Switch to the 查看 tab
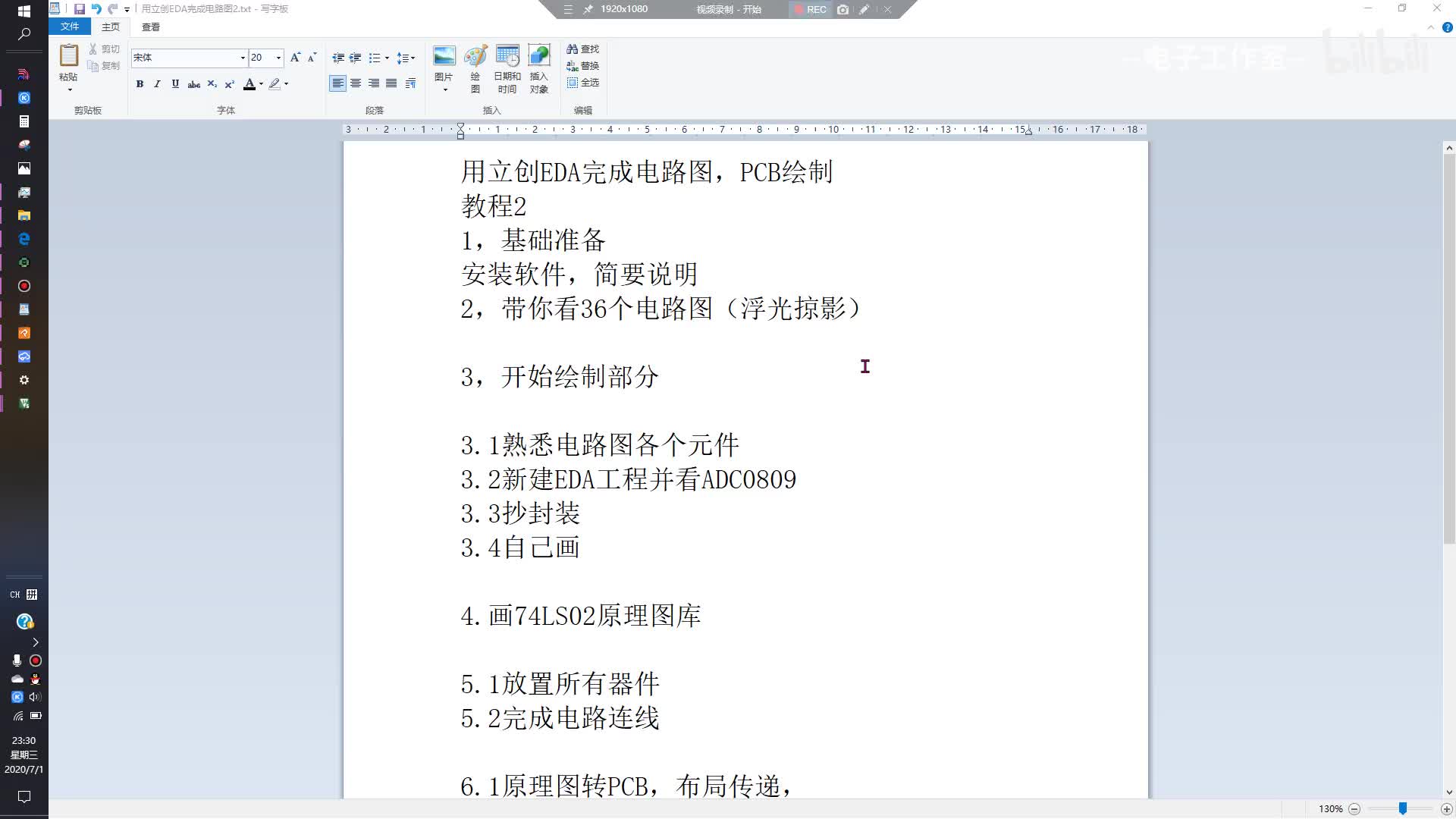This screenshot has height=819, width=1456. (x=151, y=27)
